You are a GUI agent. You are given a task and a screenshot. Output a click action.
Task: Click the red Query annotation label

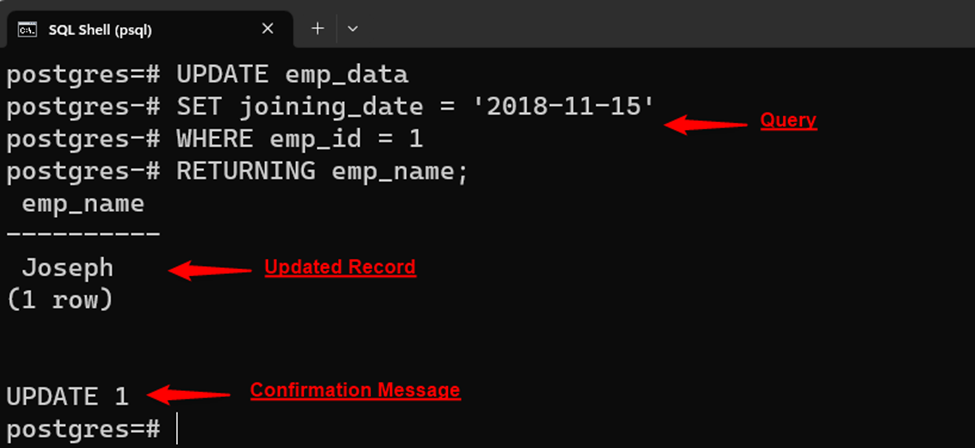(x=788, y=121)
